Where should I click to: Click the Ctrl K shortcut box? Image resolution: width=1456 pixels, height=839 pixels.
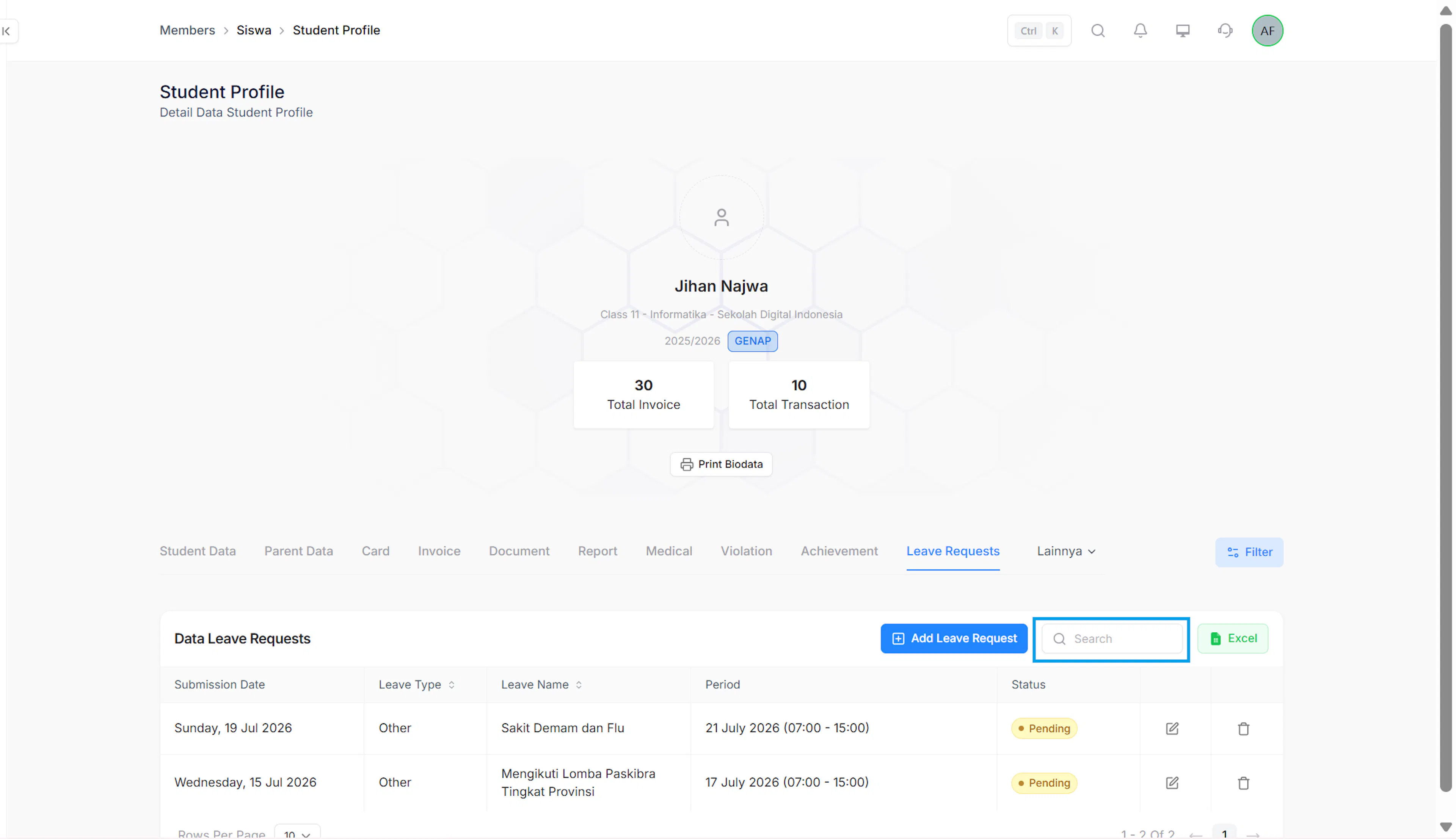(x=1039, y=31)
